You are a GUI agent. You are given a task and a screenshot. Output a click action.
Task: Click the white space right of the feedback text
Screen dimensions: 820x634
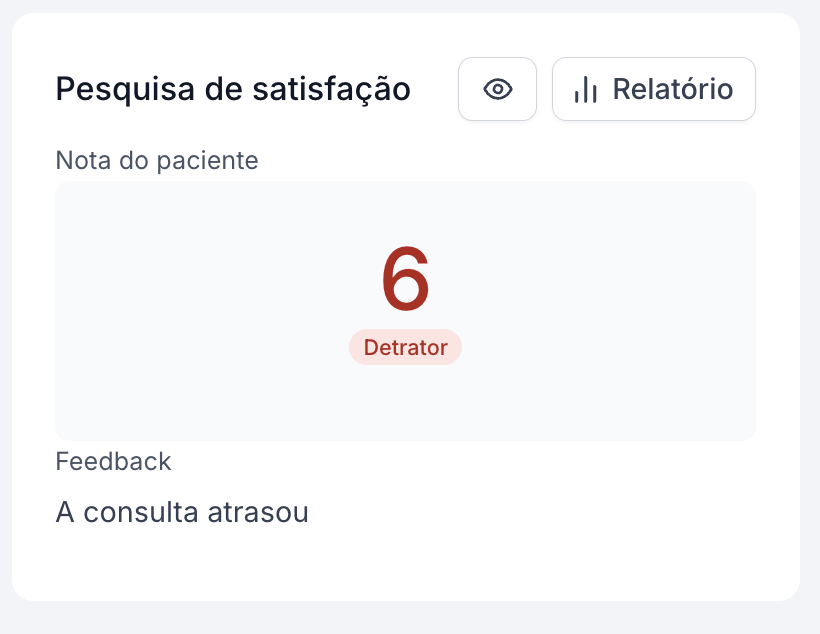click(x=550, y=513)
